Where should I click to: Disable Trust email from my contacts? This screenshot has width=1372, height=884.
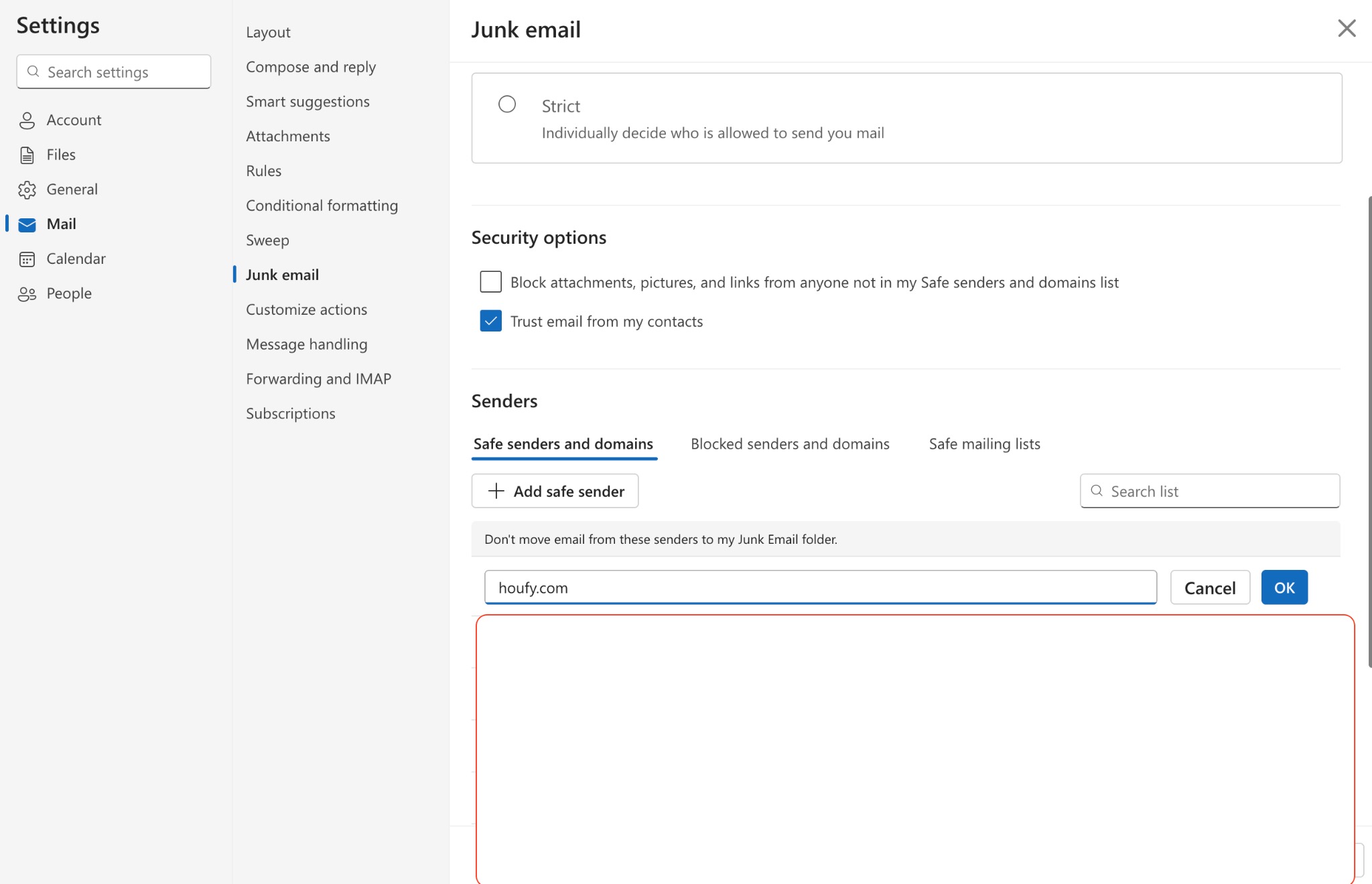pyautogui.click(x=490, y=321)
